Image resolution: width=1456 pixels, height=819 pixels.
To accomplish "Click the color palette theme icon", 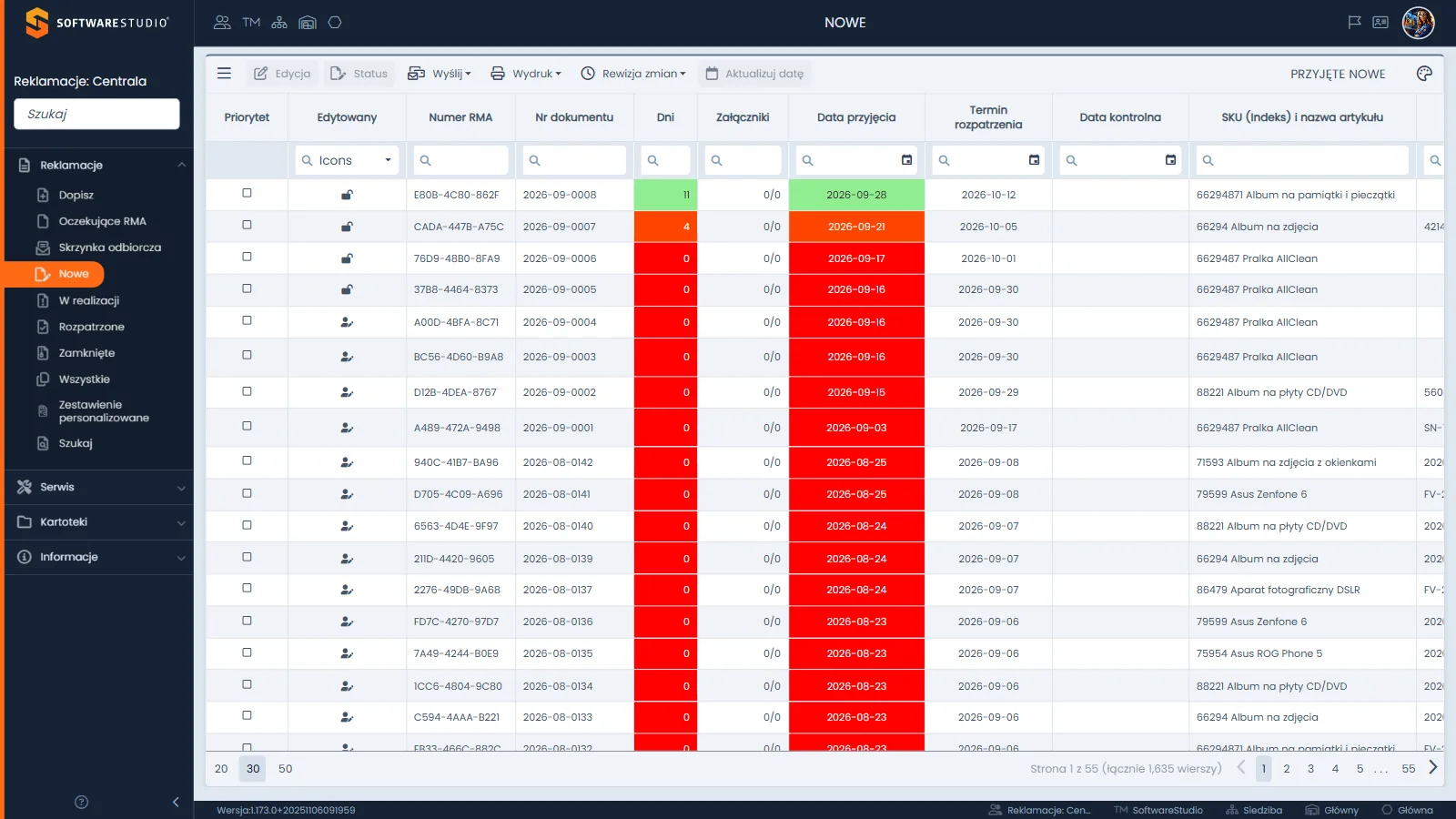I will (1424, 74).
